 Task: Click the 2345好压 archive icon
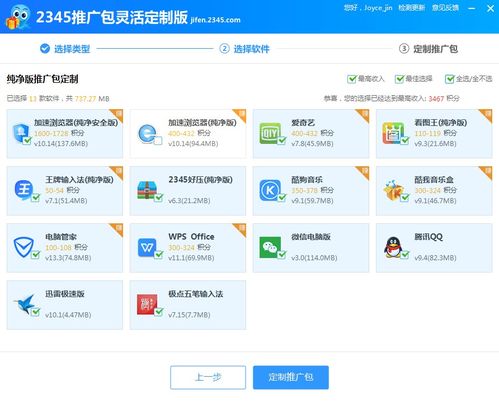tap(146, 190)
